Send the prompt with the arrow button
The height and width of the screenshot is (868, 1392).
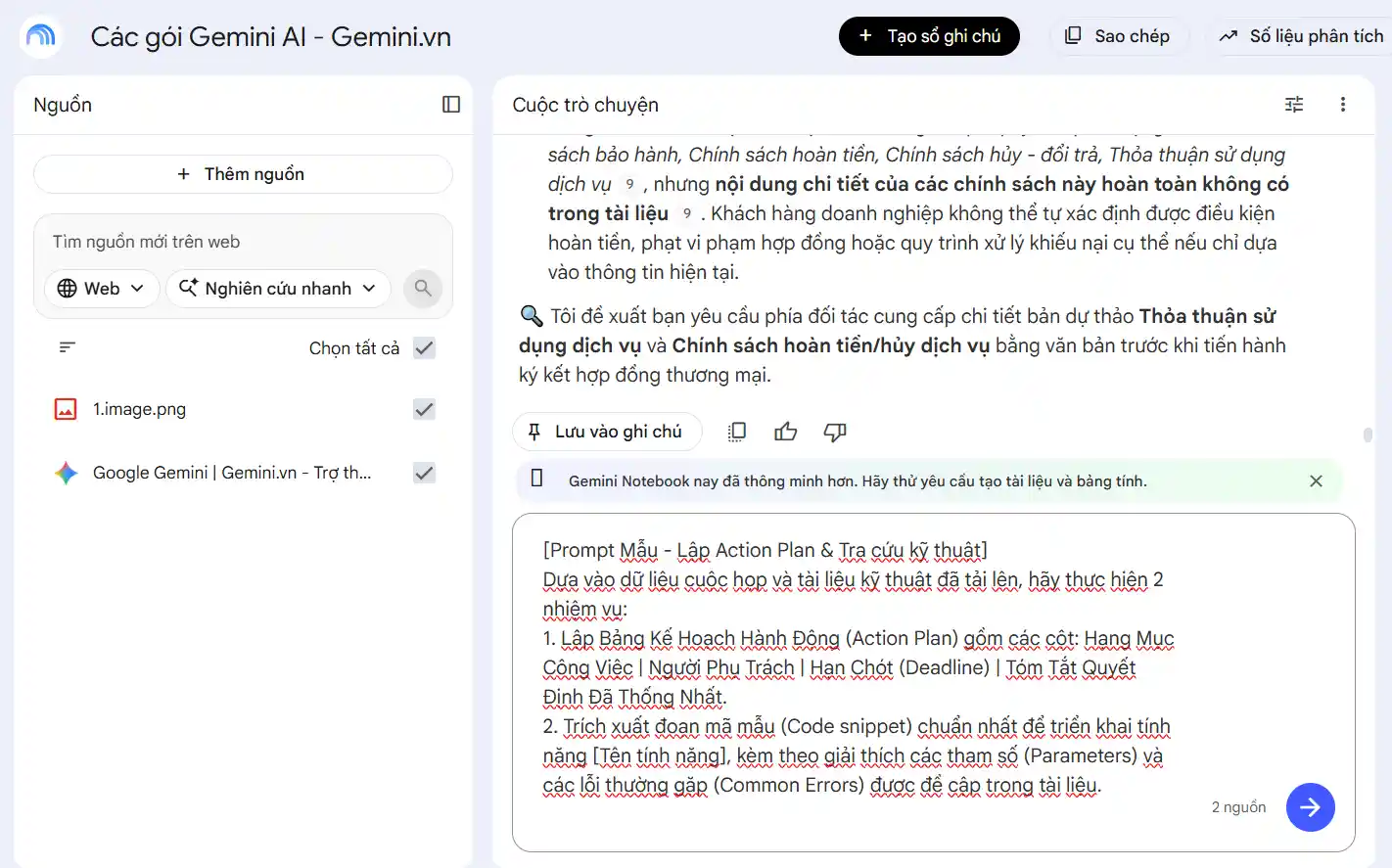coord(1311,807)
